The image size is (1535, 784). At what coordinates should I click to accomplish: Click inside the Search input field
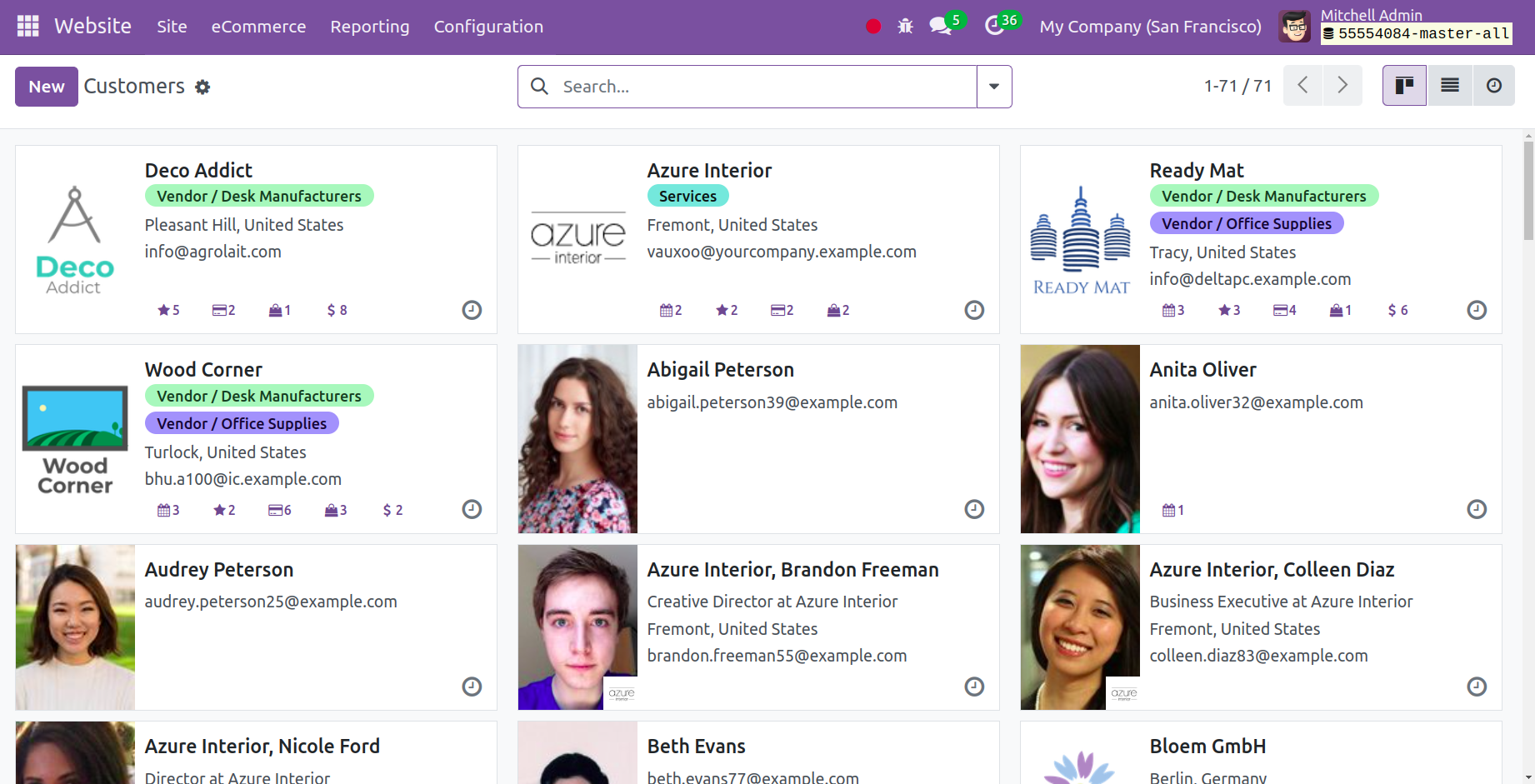pos(733,86)
